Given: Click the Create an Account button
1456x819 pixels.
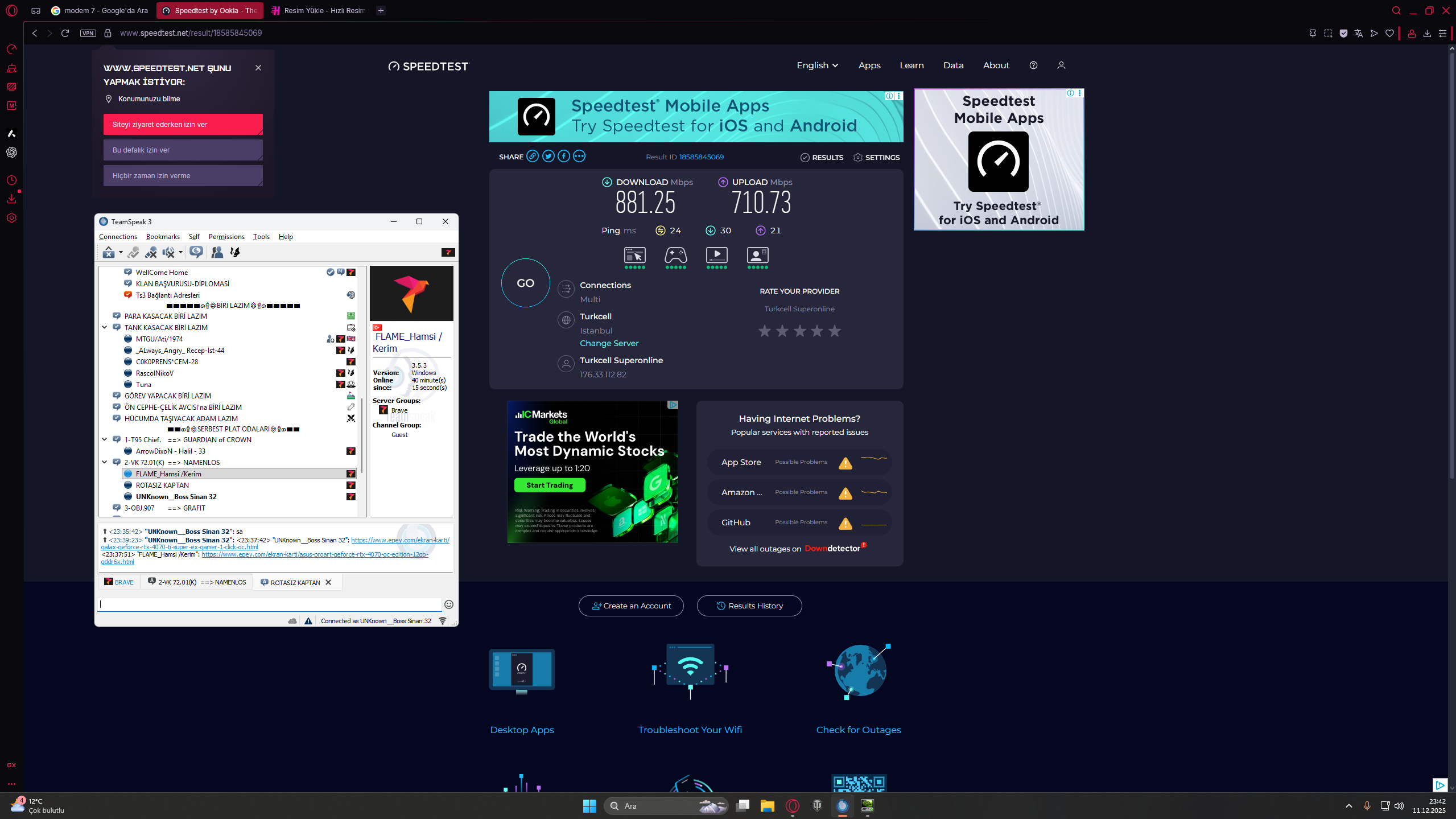Looking at the screenshot, I should (631, 606).
